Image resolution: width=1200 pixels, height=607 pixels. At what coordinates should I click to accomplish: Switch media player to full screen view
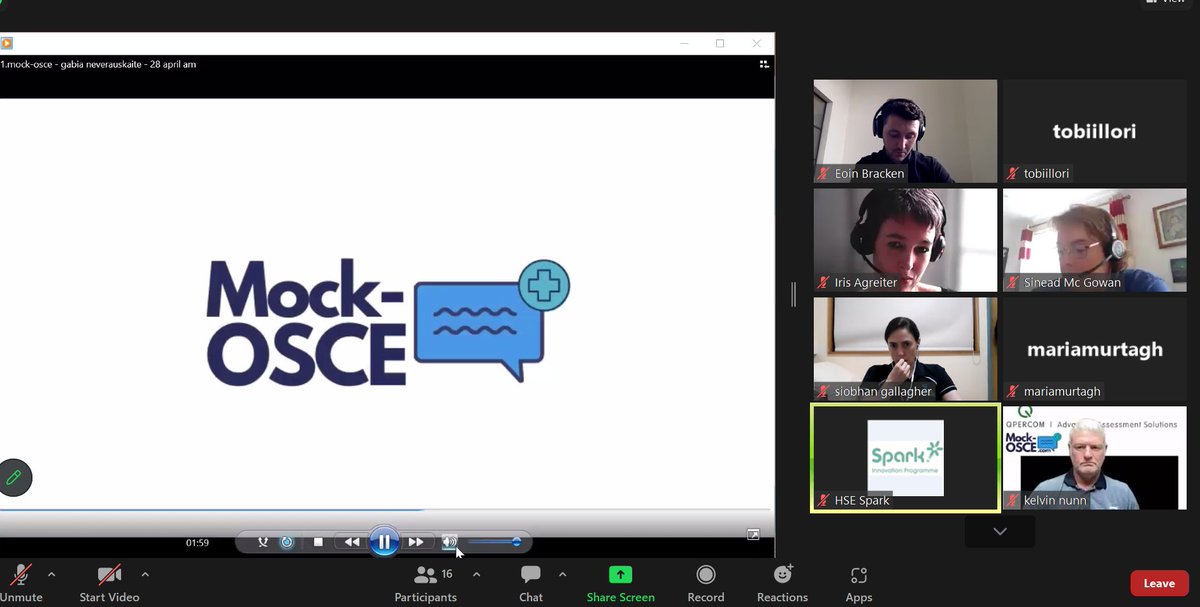(x=753, y=534)
